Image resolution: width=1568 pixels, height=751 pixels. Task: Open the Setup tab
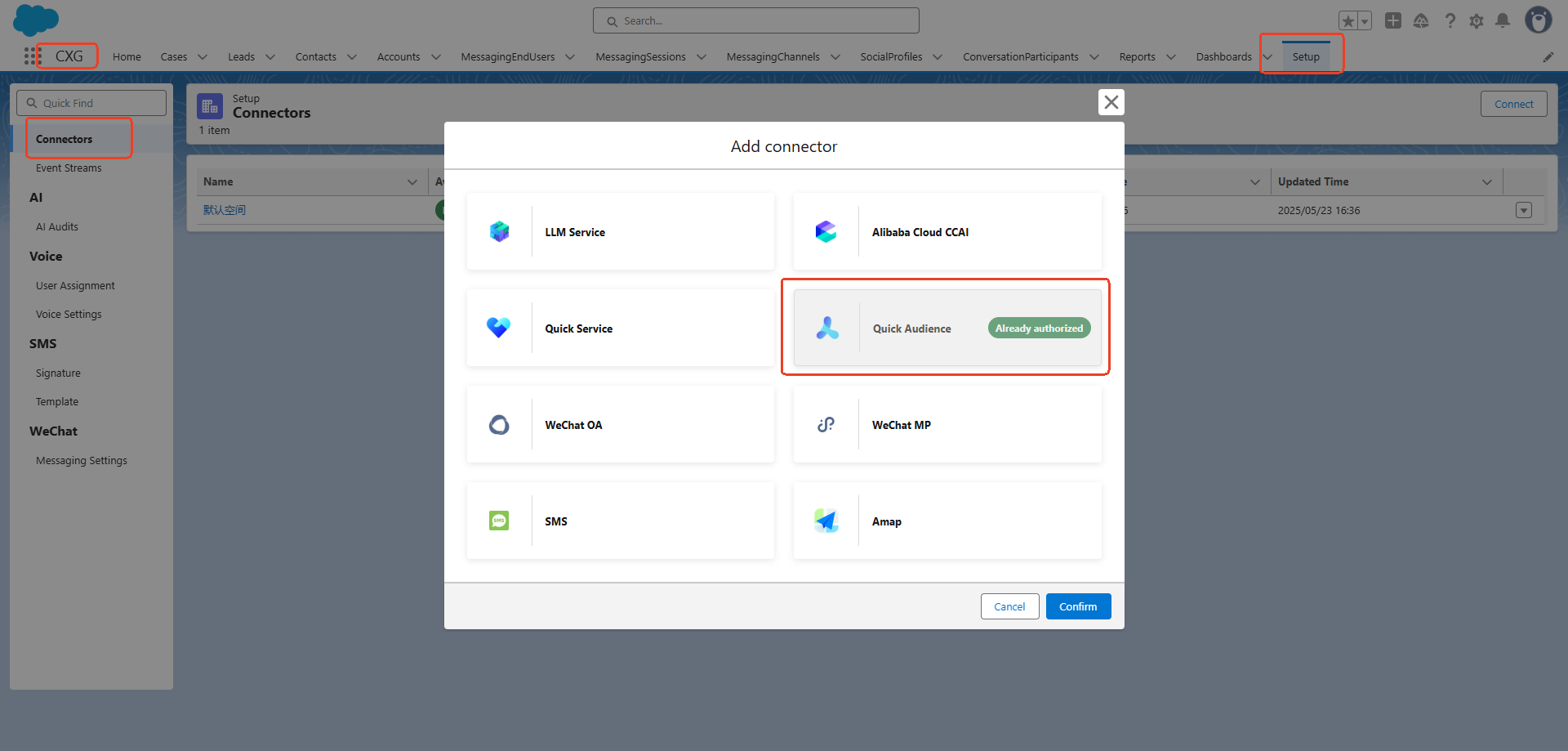tap(1306, 56)
